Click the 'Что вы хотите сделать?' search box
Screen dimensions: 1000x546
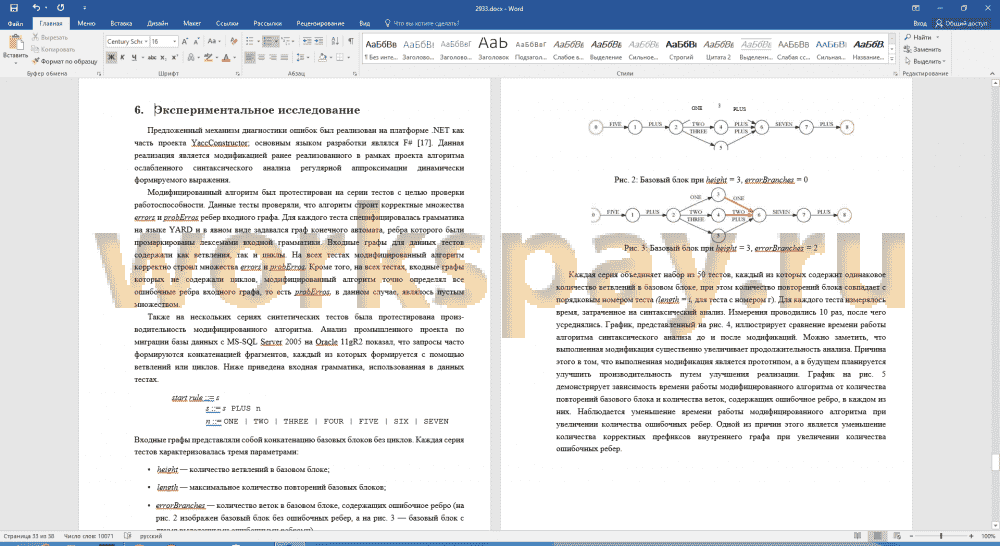point(422,24)
